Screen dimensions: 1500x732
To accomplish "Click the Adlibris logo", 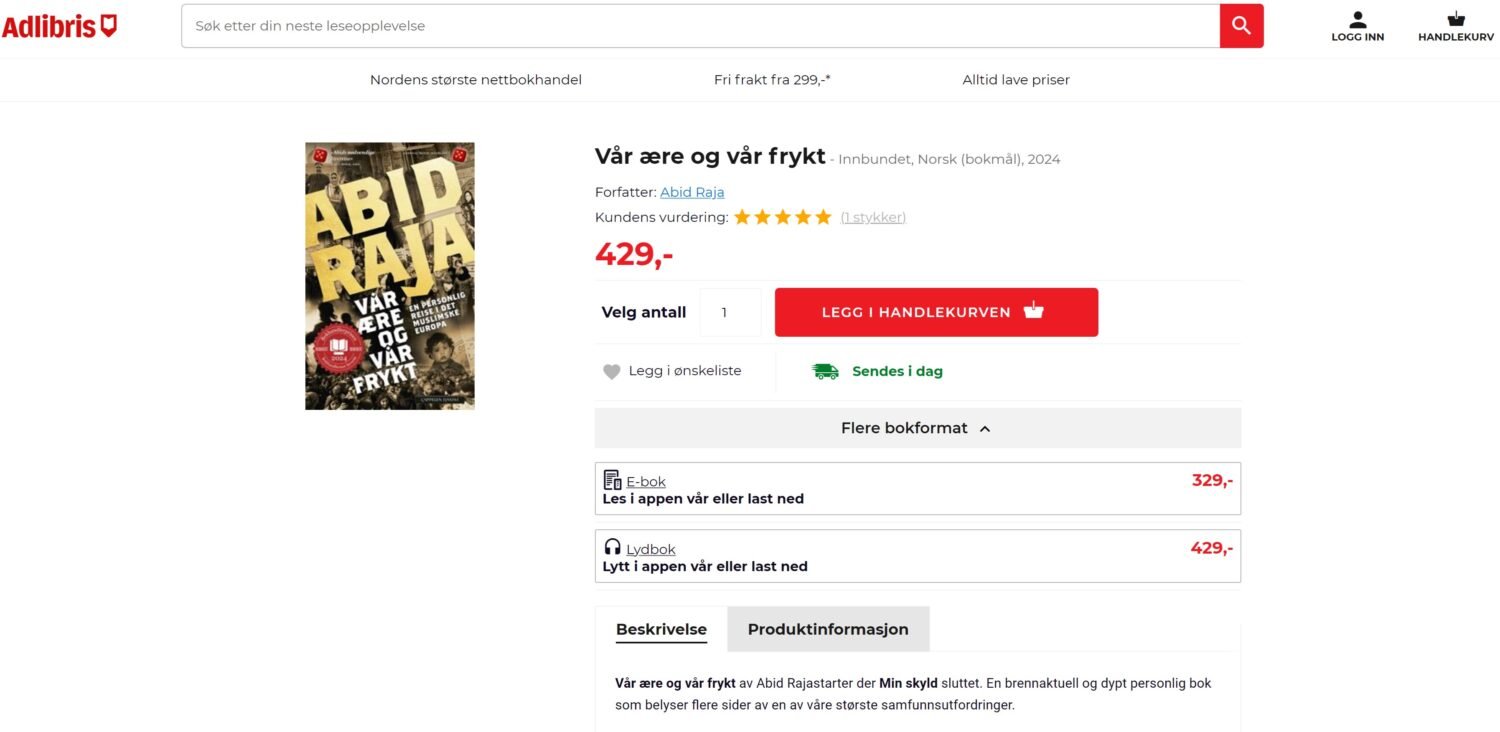I will 60,26.
